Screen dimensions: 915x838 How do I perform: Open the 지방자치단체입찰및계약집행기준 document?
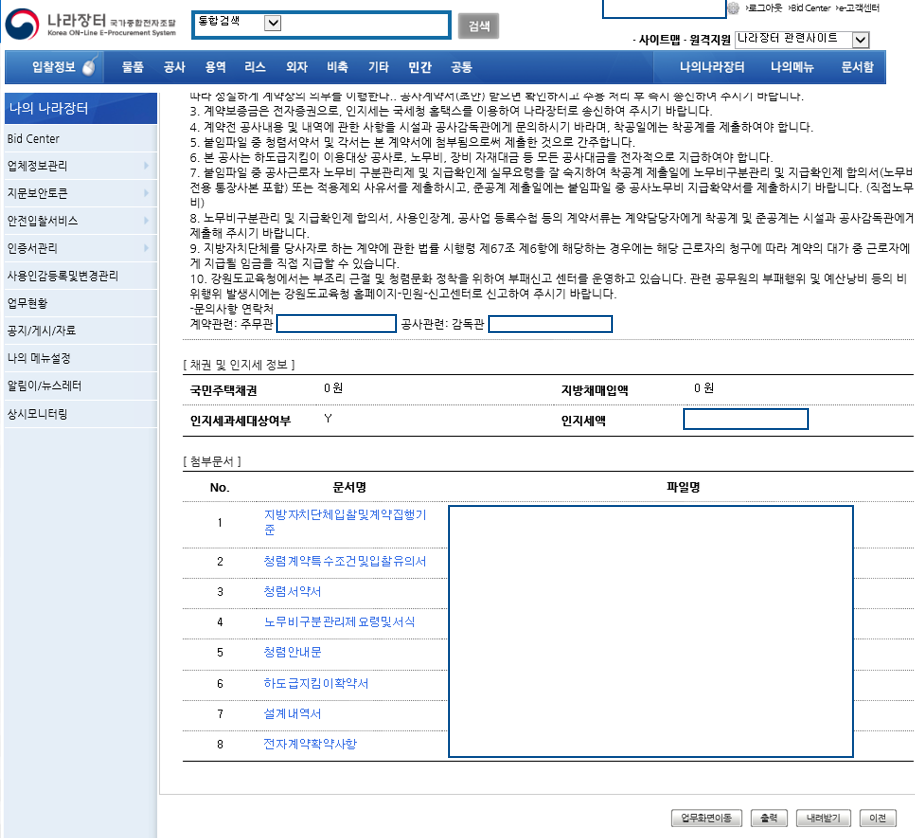345,522
